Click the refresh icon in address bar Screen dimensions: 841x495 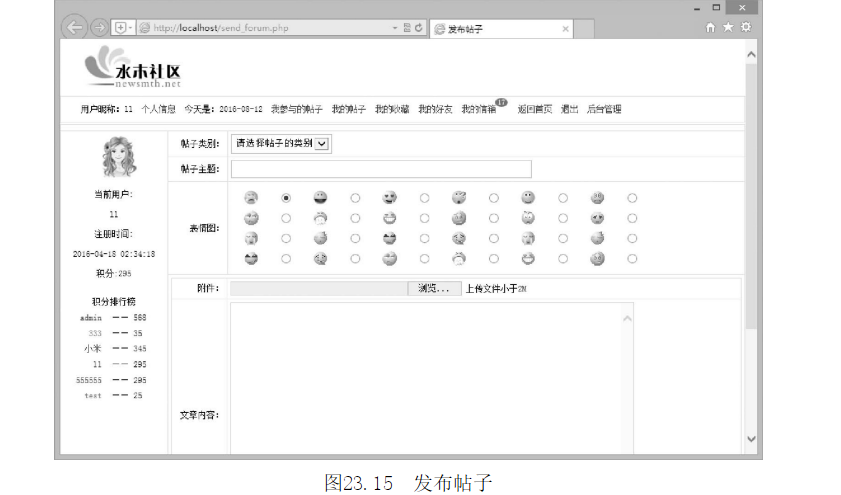419,28
